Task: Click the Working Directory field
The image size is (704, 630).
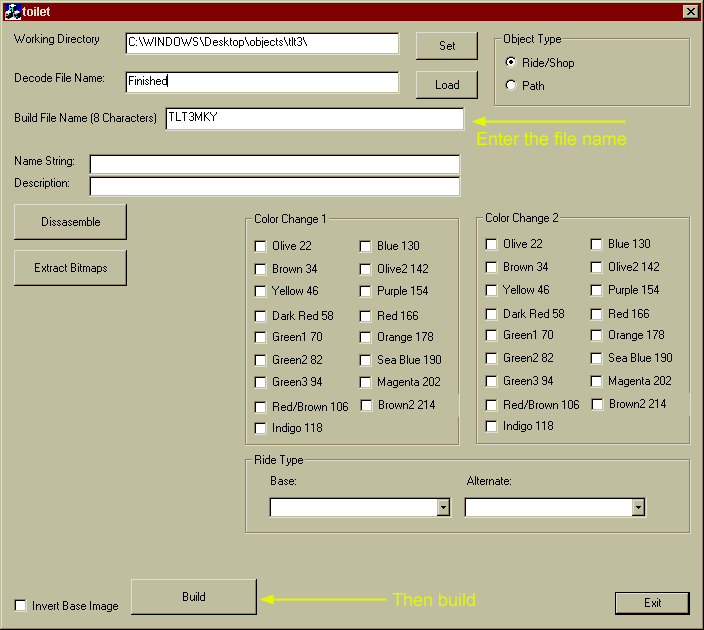Action: click(x=262, y=43)
